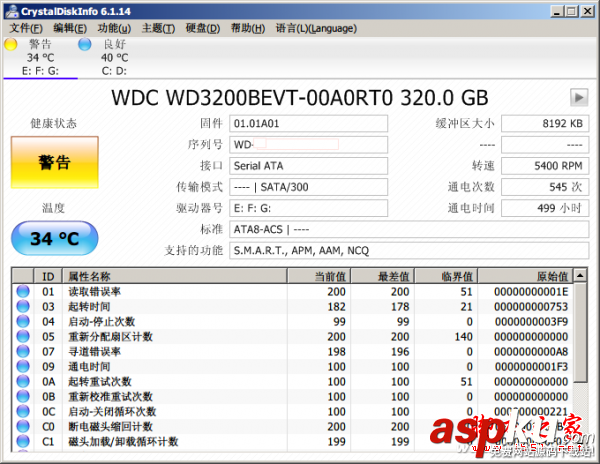Open the 编辑(E) menu

pos(70,28)
